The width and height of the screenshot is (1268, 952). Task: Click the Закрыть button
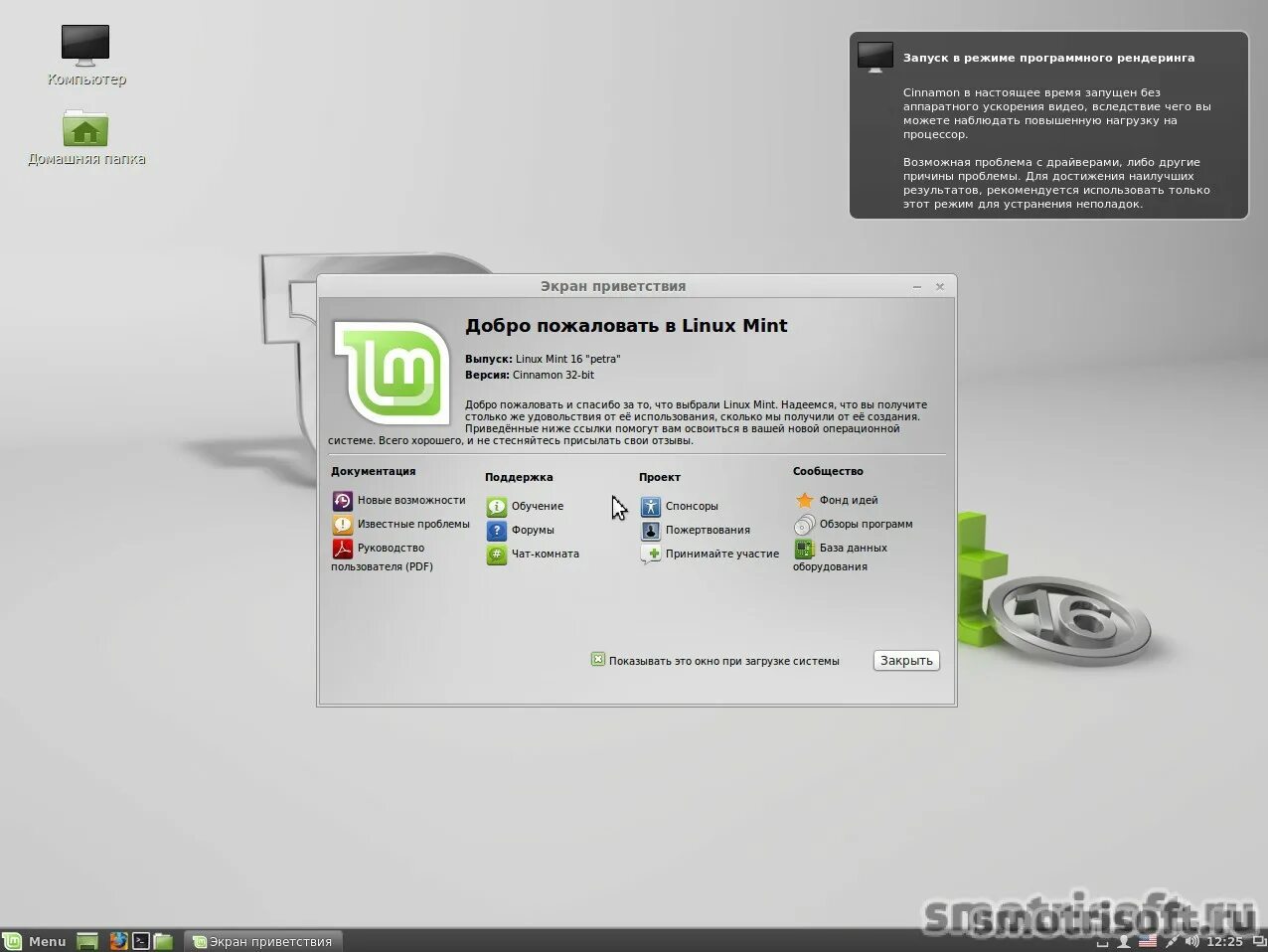[906, 660]
